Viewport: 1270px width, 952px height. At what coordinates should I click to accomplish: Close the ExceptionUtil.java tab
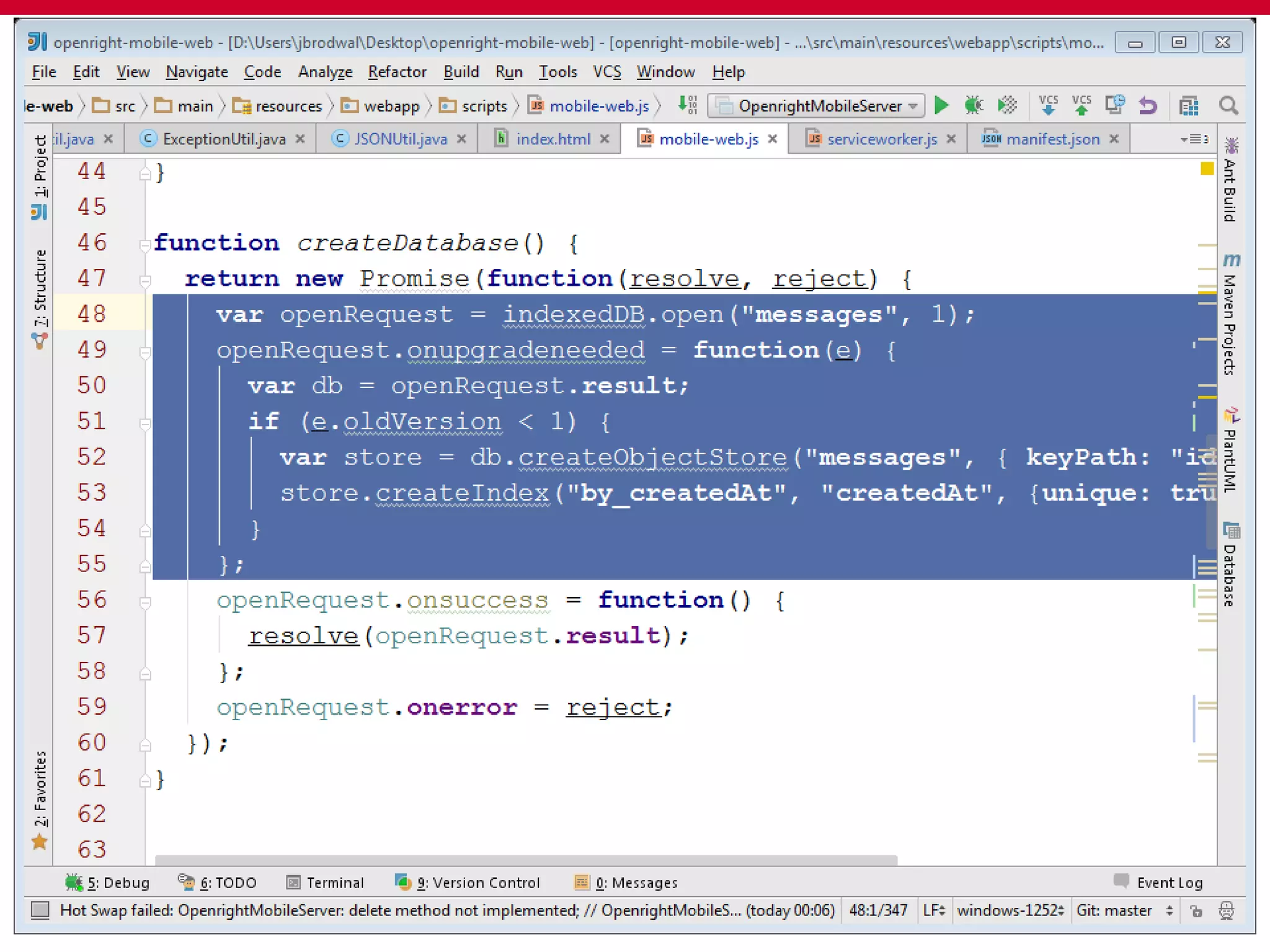300,139
